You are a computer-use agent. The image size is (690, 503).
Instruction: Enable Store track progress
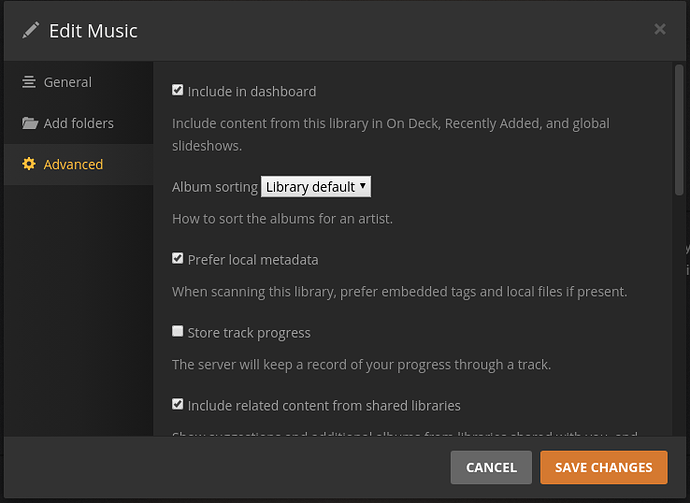(x=178, y=331)
